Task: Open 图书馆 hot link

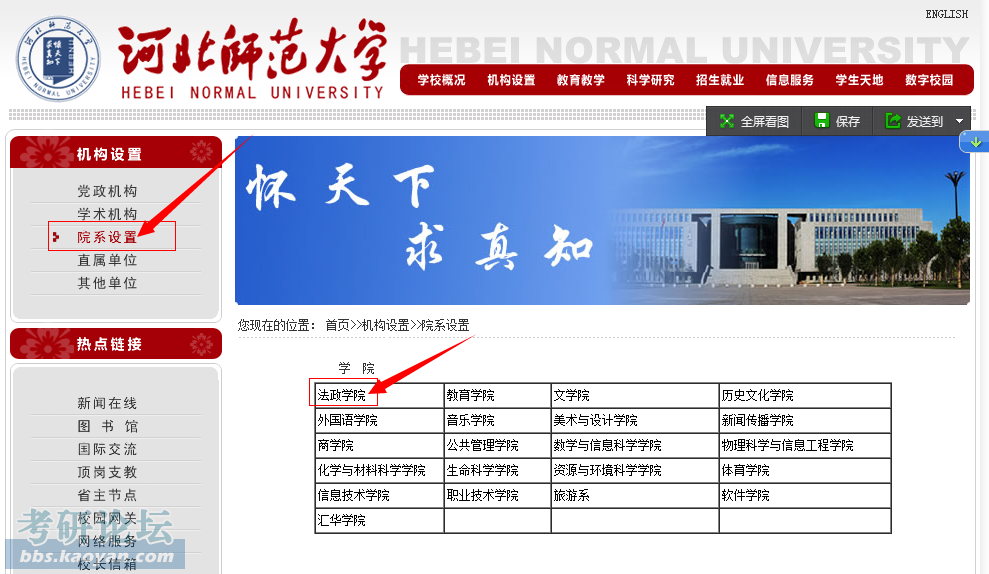Action: click(x=107, y=426)
